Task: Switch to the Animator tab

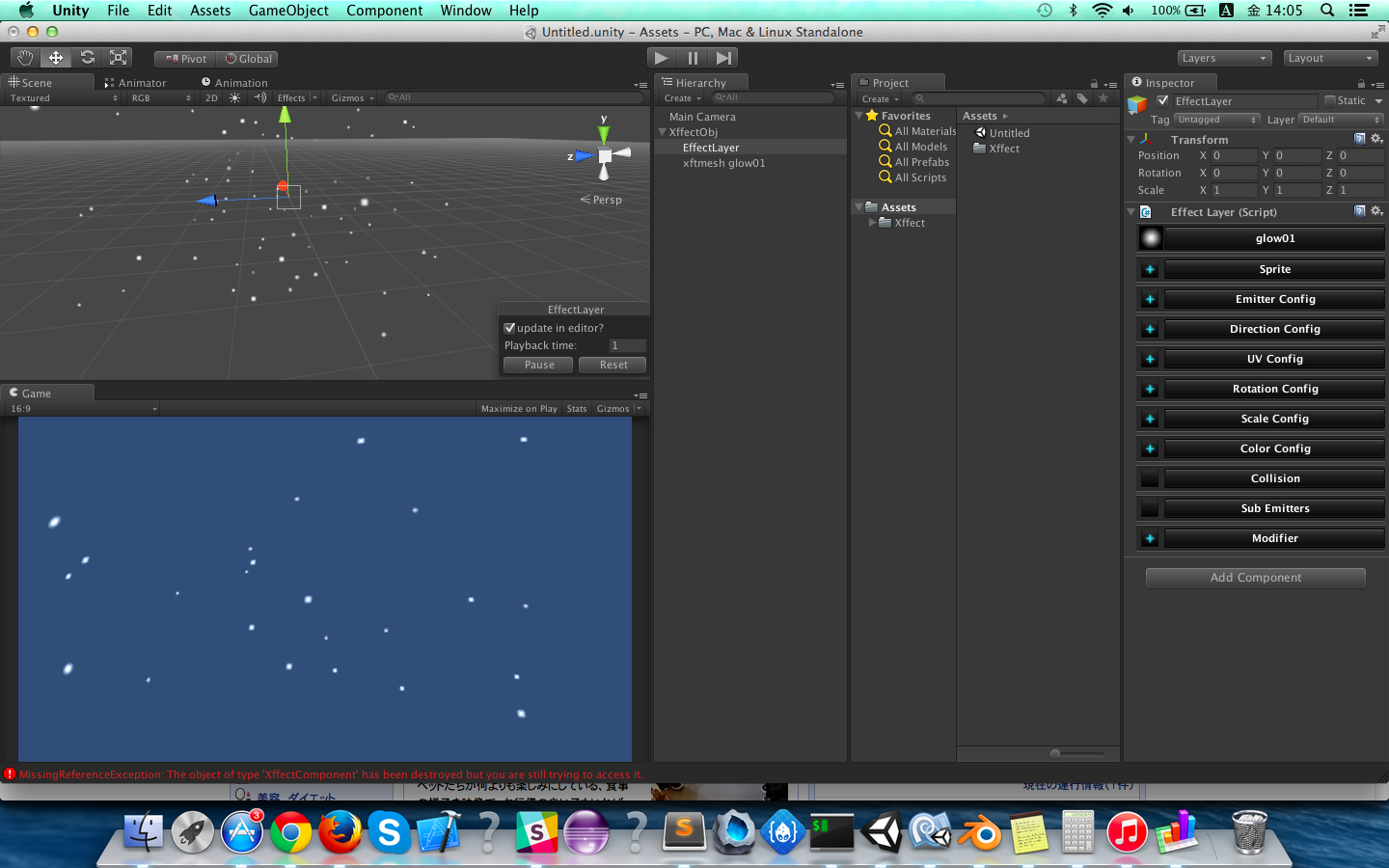Action: point(136,83)
